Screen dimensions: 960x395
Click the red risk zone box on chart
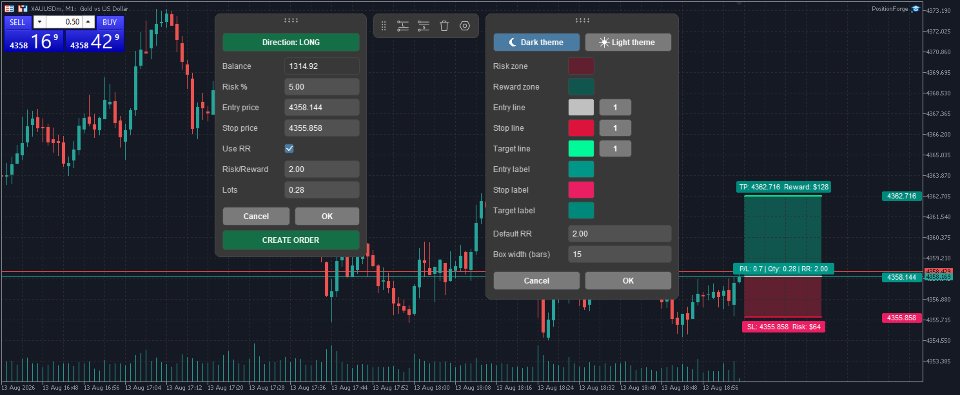click(783, 297)
